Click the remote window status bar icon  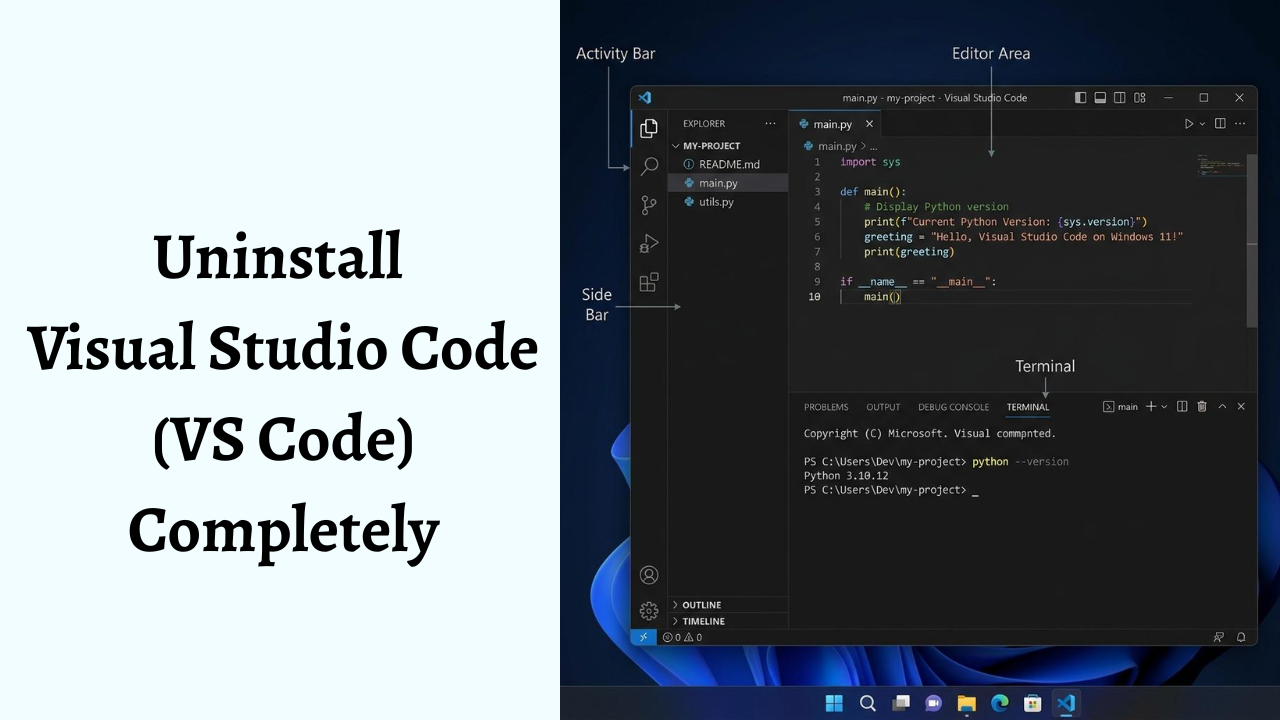tap(643, 637)
